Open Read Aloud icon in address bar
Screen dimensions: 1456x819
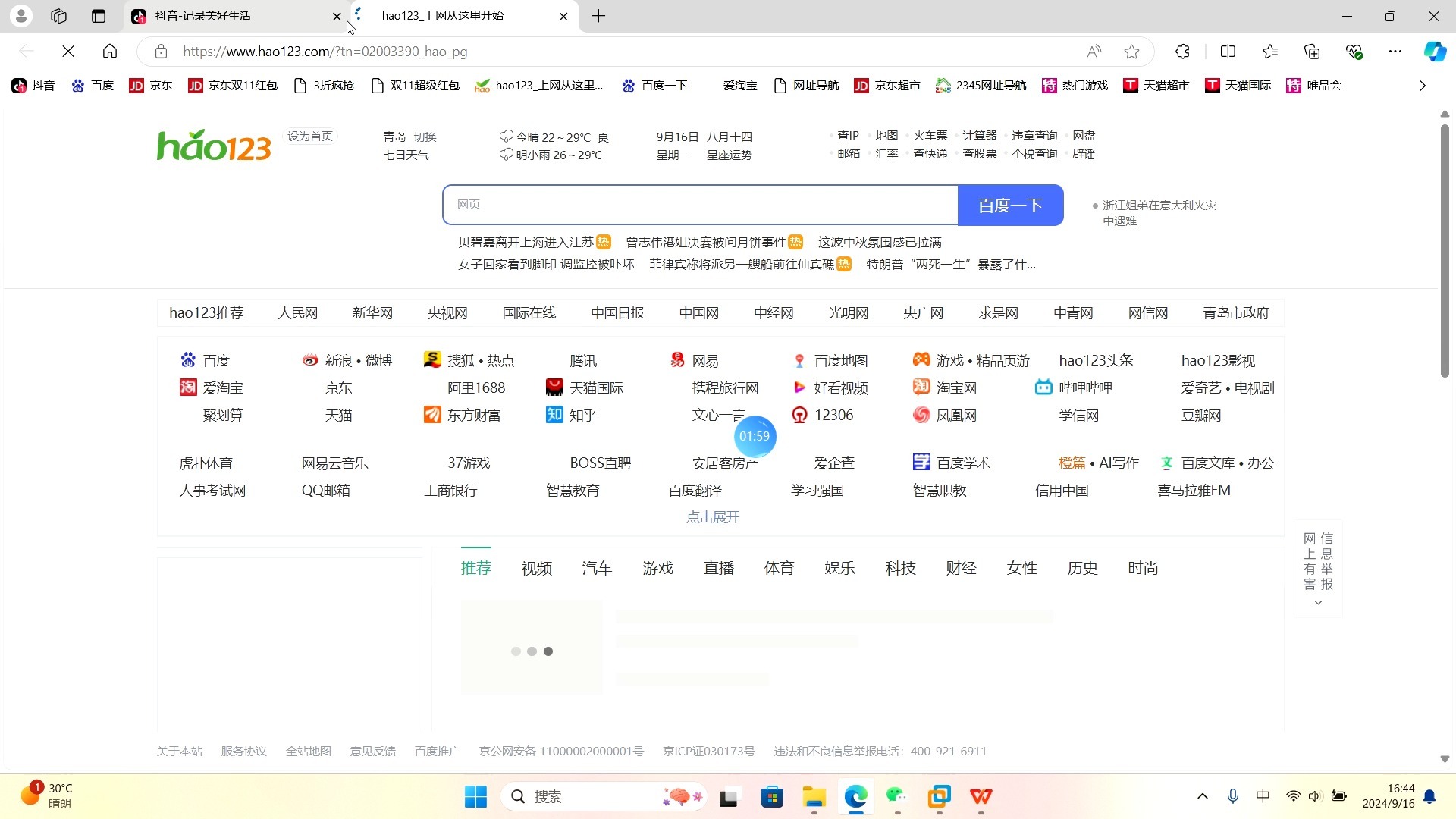(1094, 52)
